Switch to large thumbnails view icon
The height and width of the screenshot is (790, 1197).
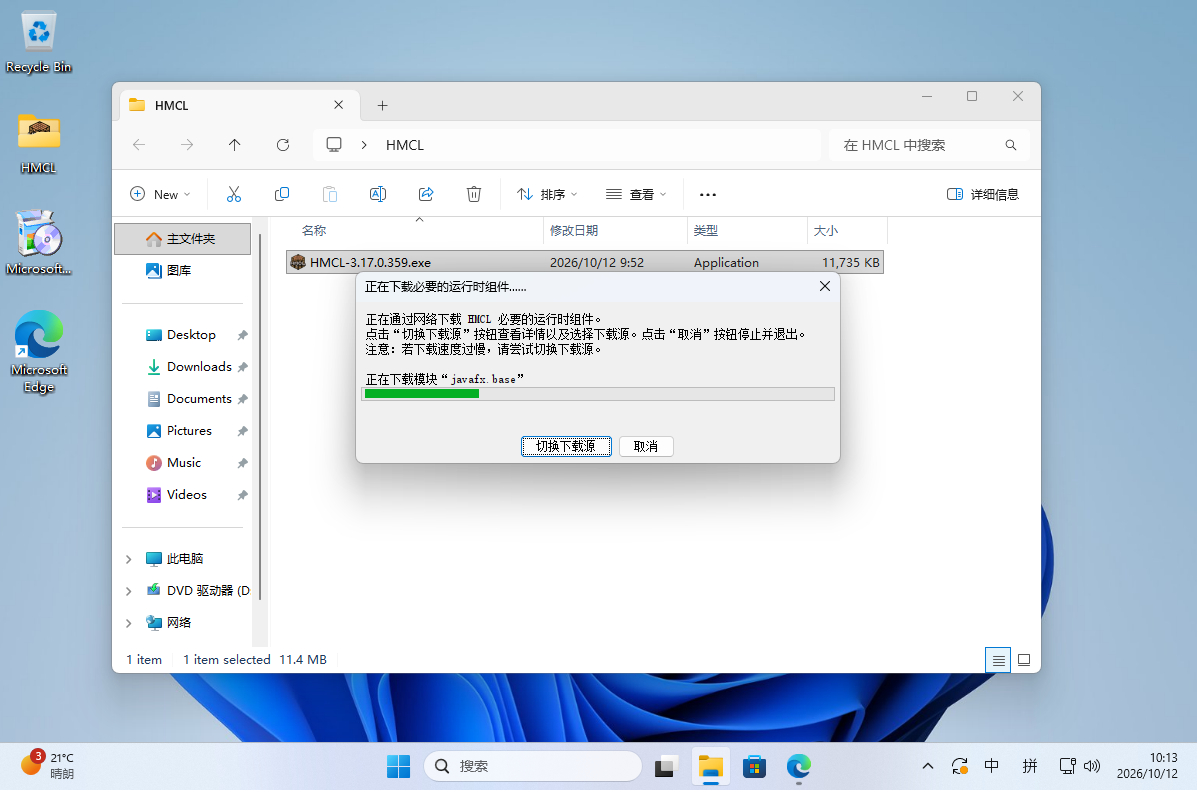pyautogui.click(x=1024, y=660)
